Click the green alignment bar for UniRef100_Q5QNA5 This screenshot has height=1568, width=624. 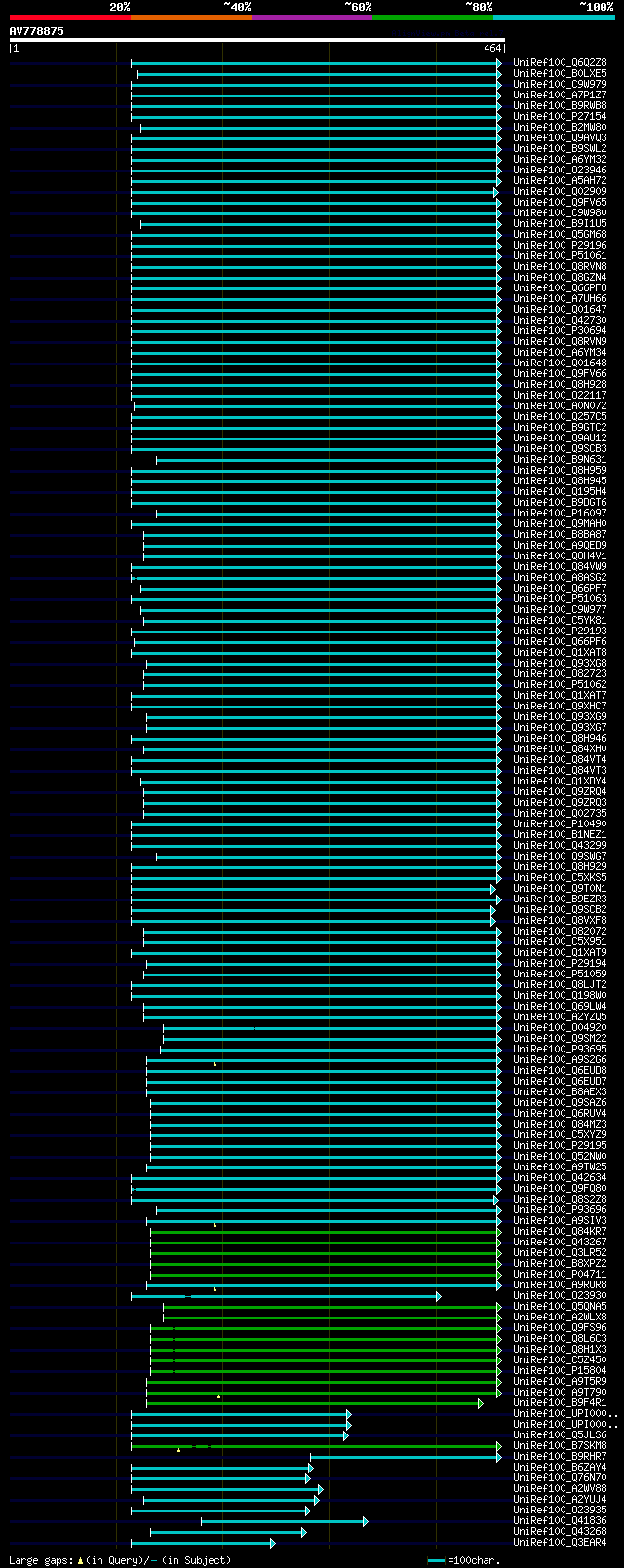[332, 1307]
